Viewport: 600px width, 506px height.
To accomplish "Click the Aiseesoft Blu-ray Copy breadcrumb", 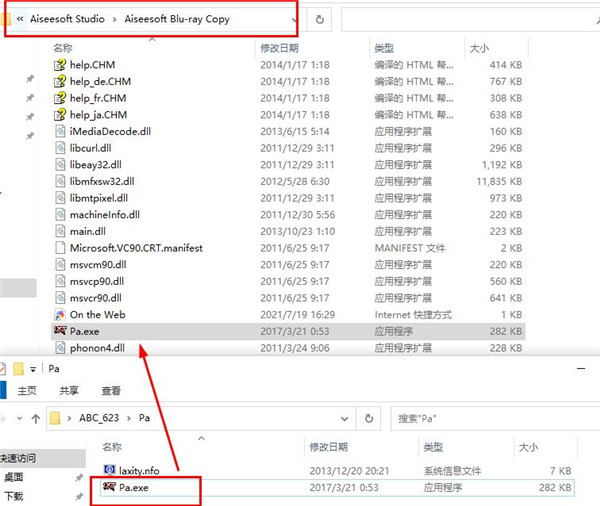I will 177,19.
